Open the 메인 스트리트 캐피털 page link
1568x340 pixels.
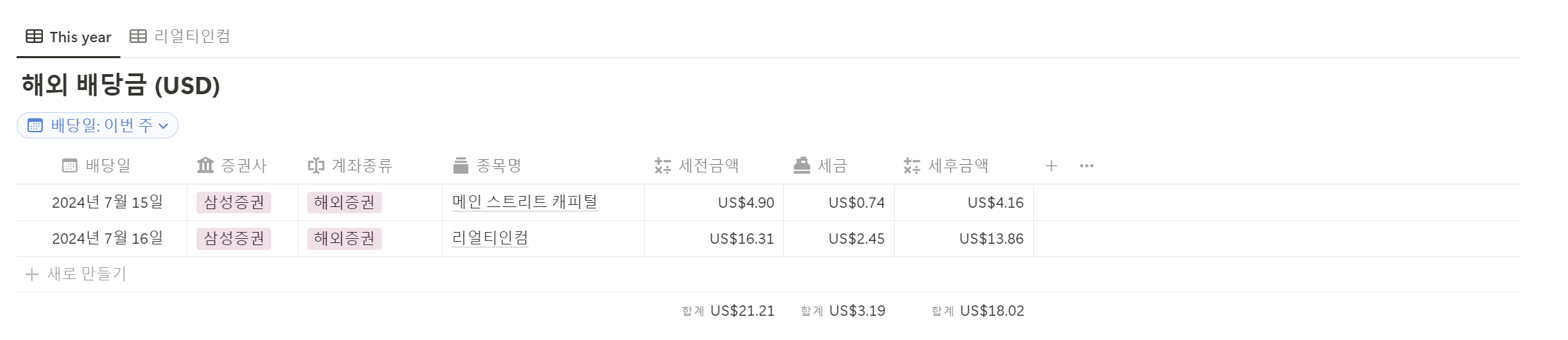[525, 202]
